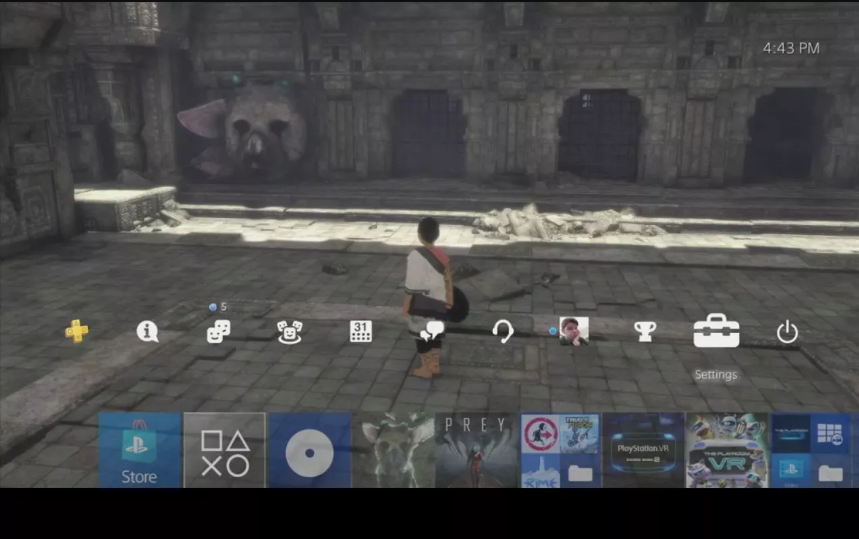Open the PlayStation Plus icon
This screenshot has height=539, width=859.
point(76,331)
